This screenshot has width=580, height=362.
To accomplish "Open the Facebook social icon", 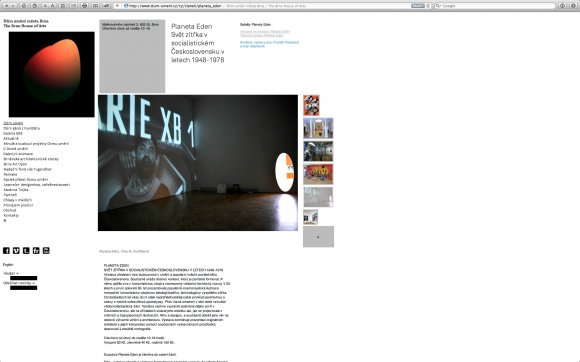I will point(6,251).
